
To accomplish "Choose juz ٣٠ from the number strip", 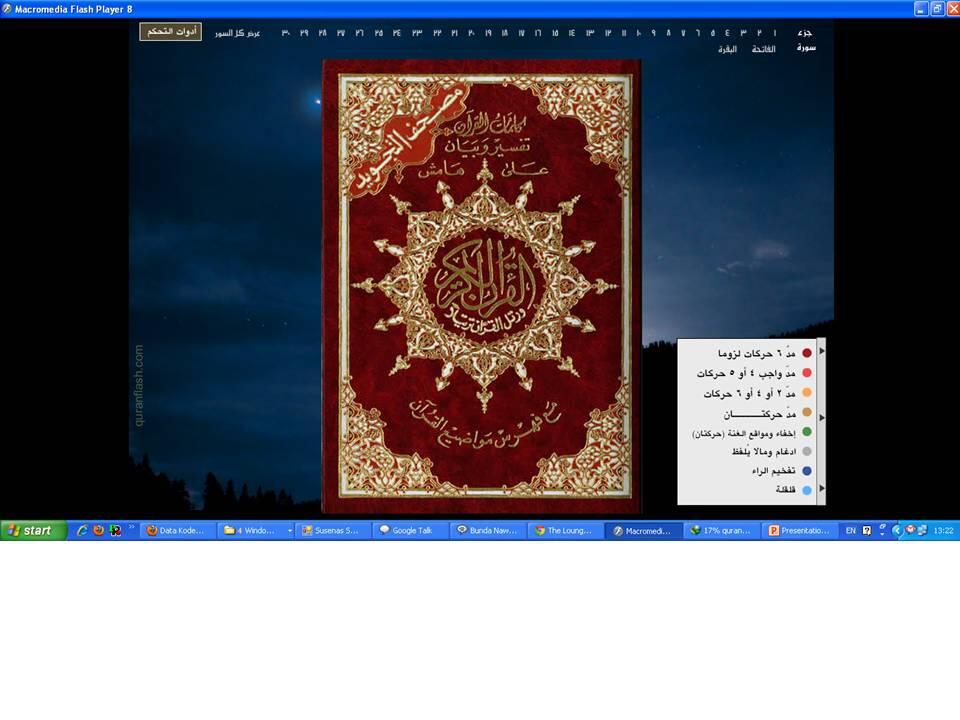I will [x=285, y=33].
